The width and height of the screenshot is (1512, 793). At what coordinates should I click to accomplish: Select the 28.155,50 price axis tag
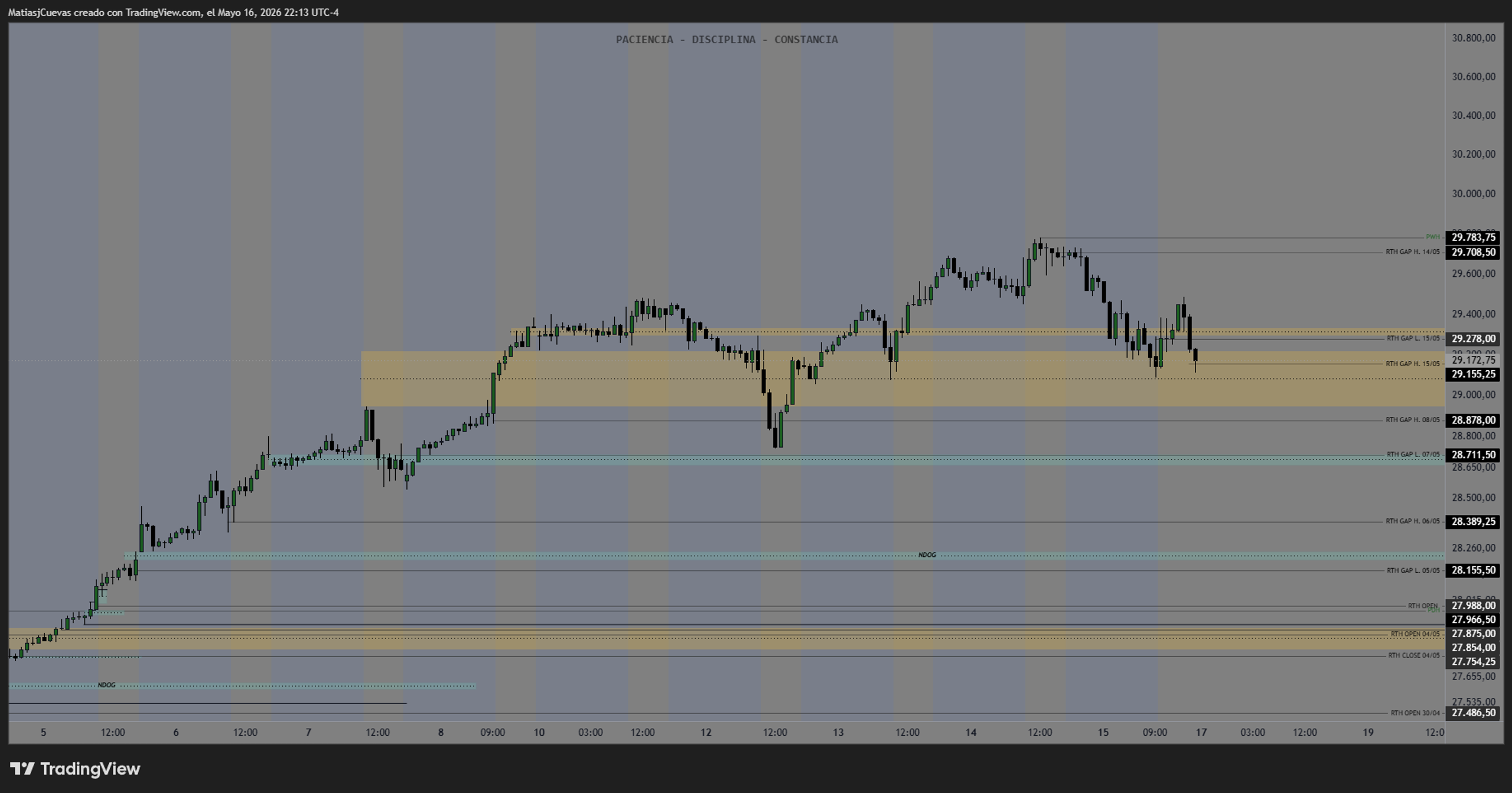click(x=1473, y=570)
